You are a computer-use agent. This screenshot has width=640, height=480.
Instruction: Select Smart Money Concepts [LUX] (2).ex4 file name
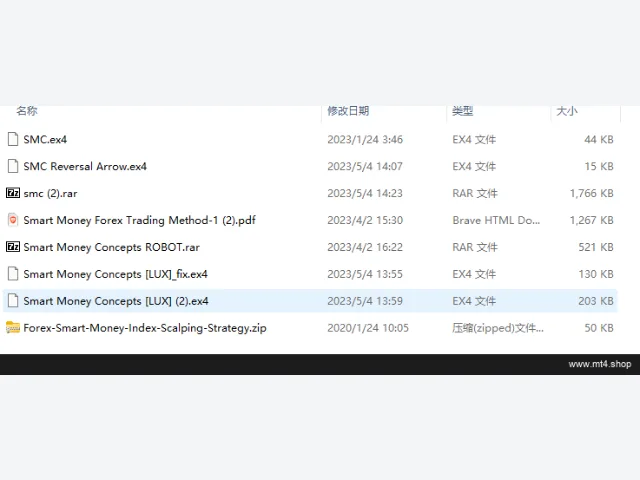116,301
